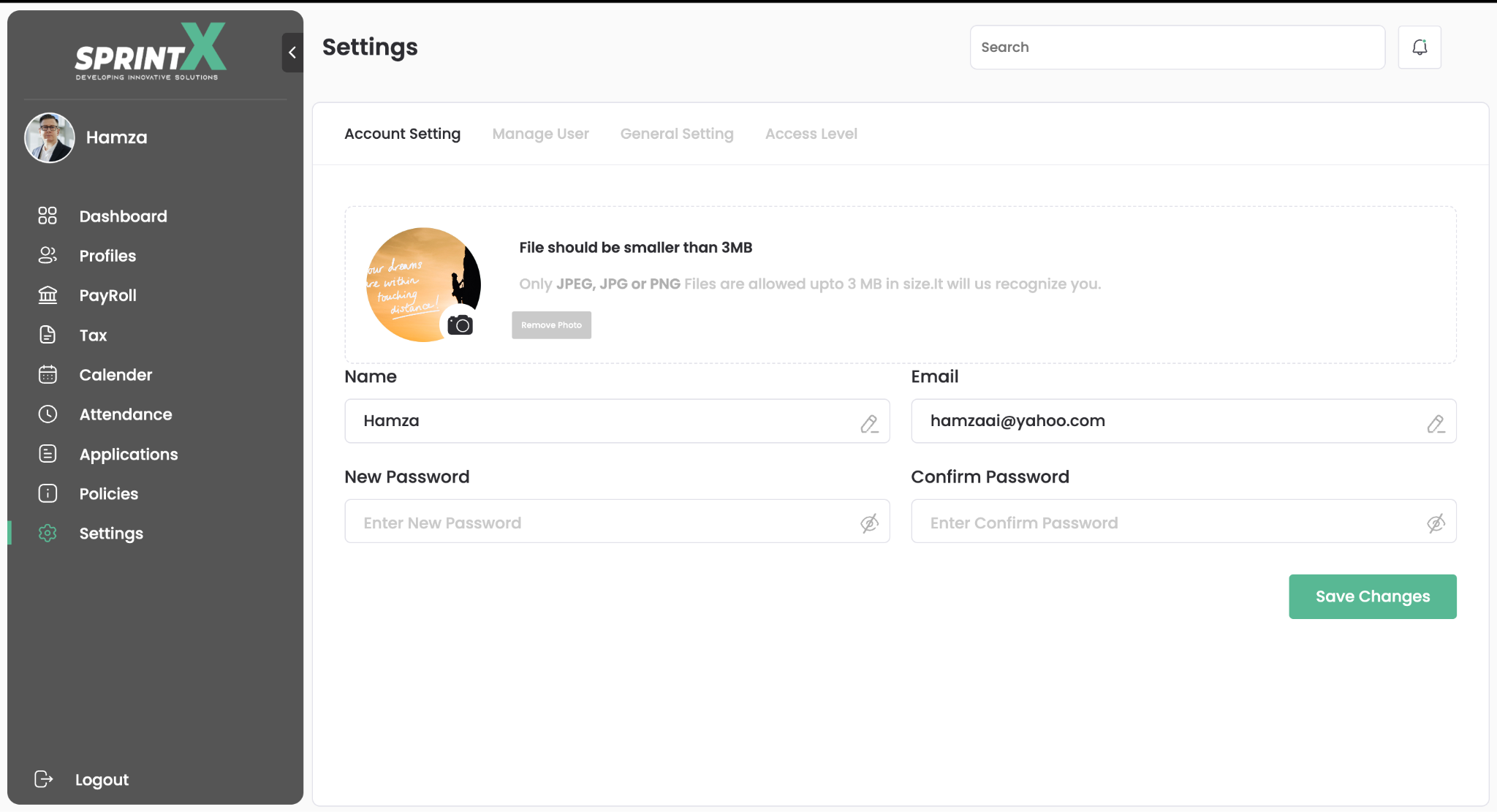Viewport: 1497px width, 812px height.
Task: Open Policies from the sidebar
Action: click(x=108, y=493)
